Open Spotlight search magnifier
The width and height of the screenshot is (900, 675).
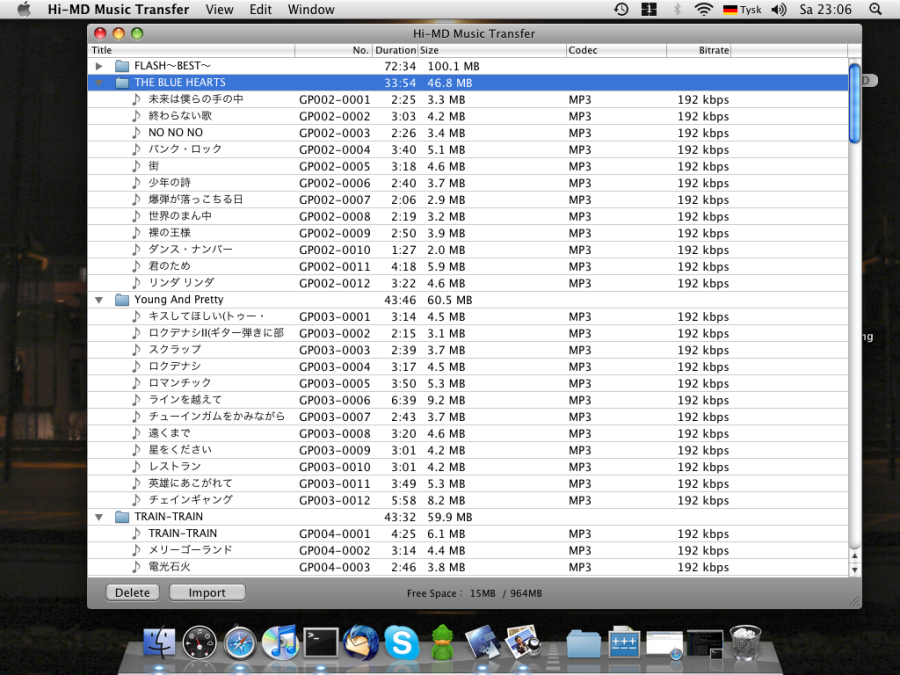(875, 9)
